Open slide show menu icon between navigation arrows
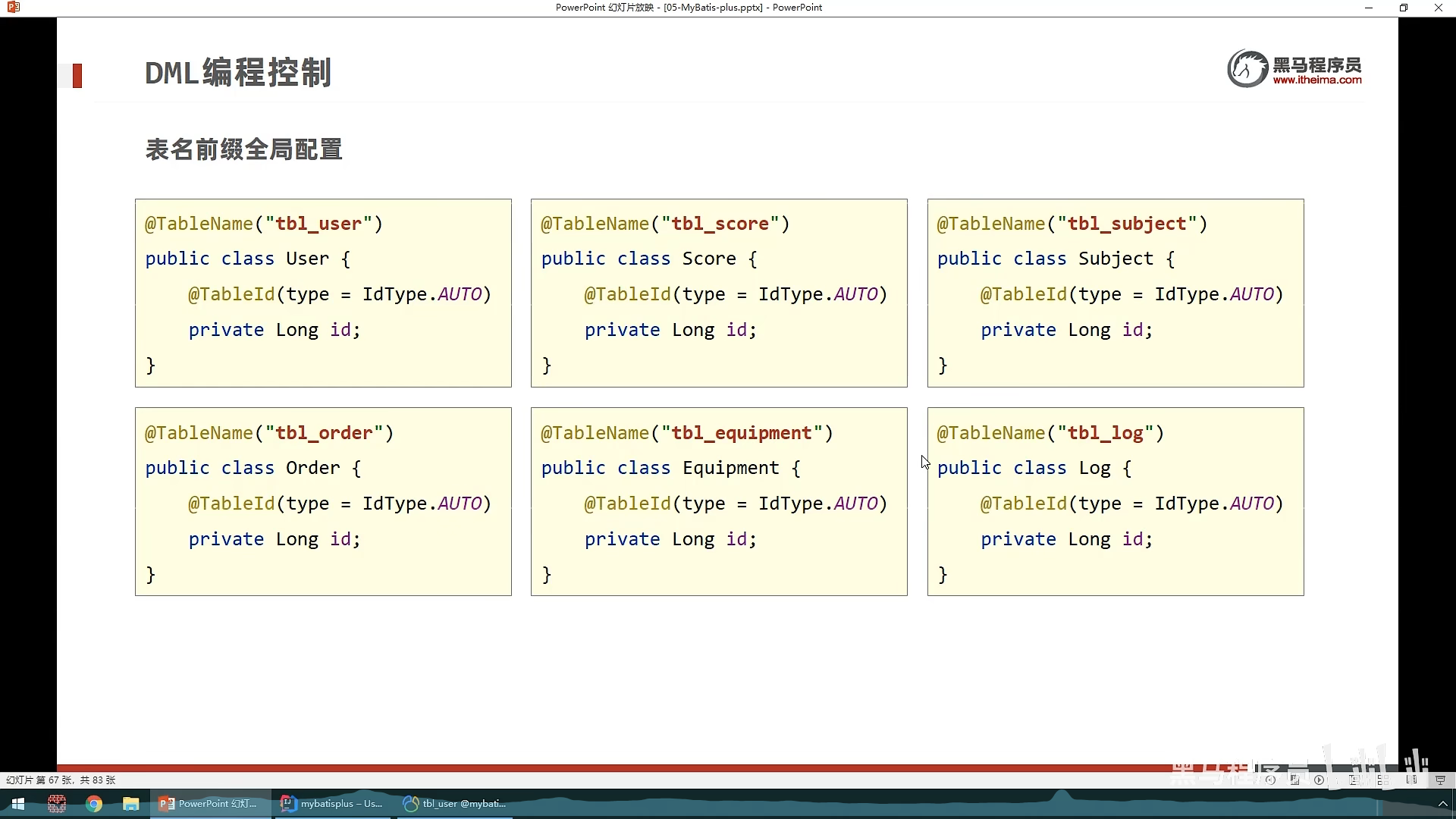 pyautogui.click(x=1294, y=780)
